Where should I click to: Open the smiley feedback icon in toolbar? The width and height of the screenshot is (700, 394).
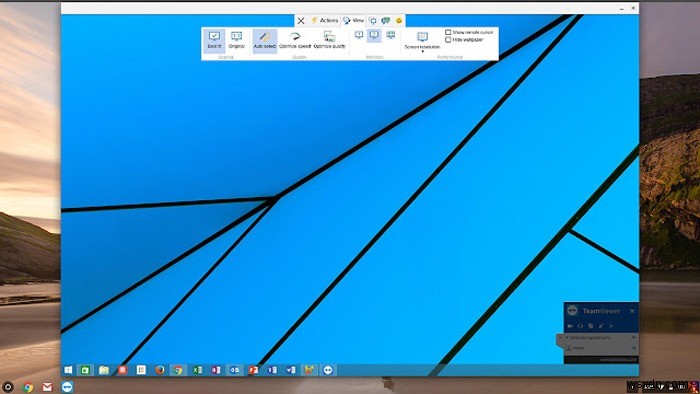click(399, 21)
